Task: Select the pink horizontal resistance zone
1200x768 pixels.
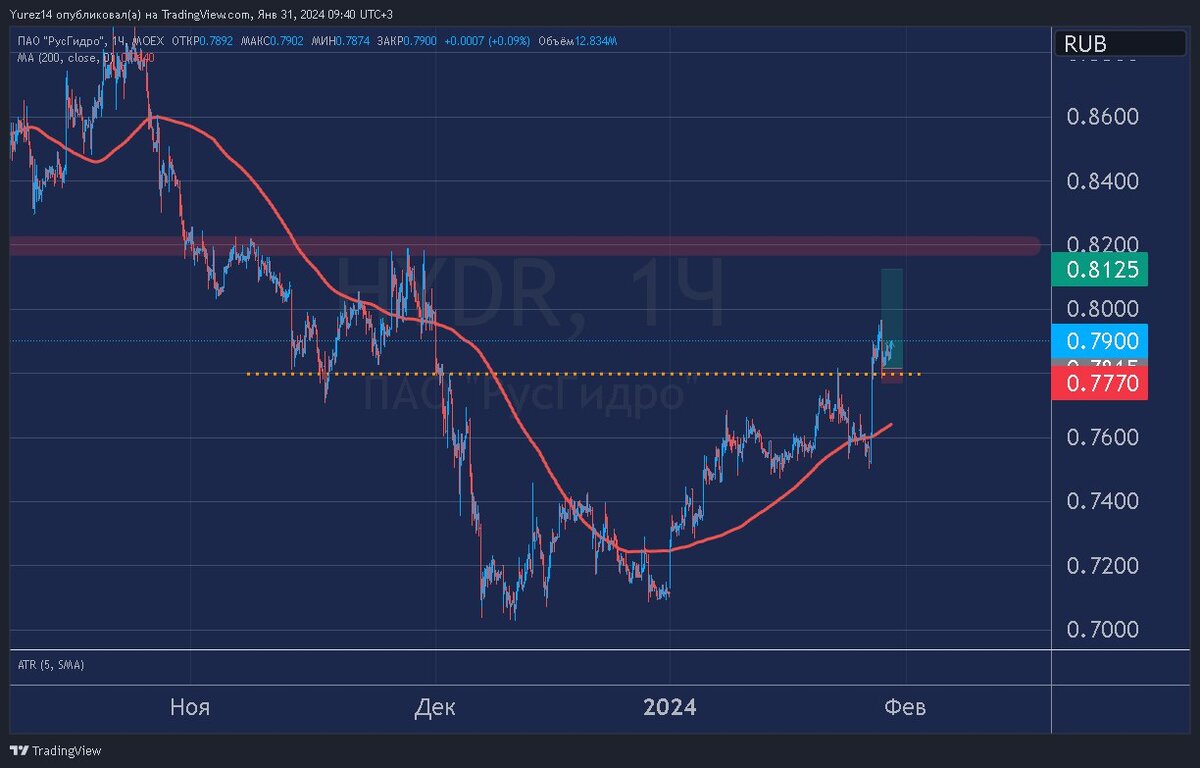Action: [525, 246]
